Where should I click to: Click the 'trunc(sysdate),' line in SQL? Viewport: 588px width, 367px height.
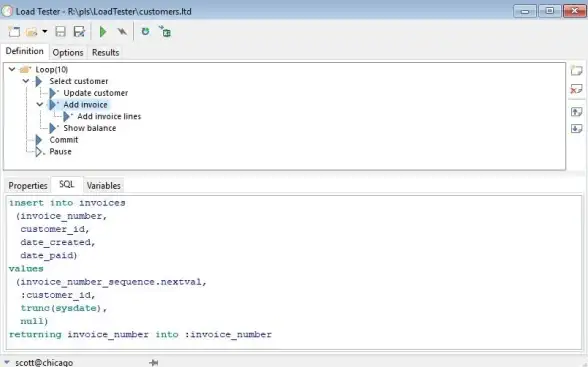click(64, 308)
